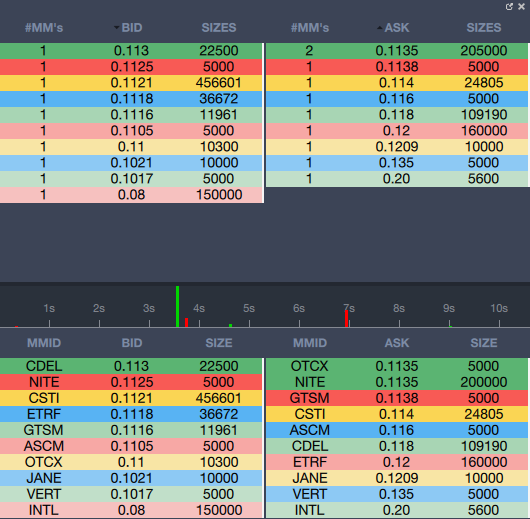Select aggregated ask price 0.20
The width and height of the screenshot is (530, 519).
[x=396, y=179]
